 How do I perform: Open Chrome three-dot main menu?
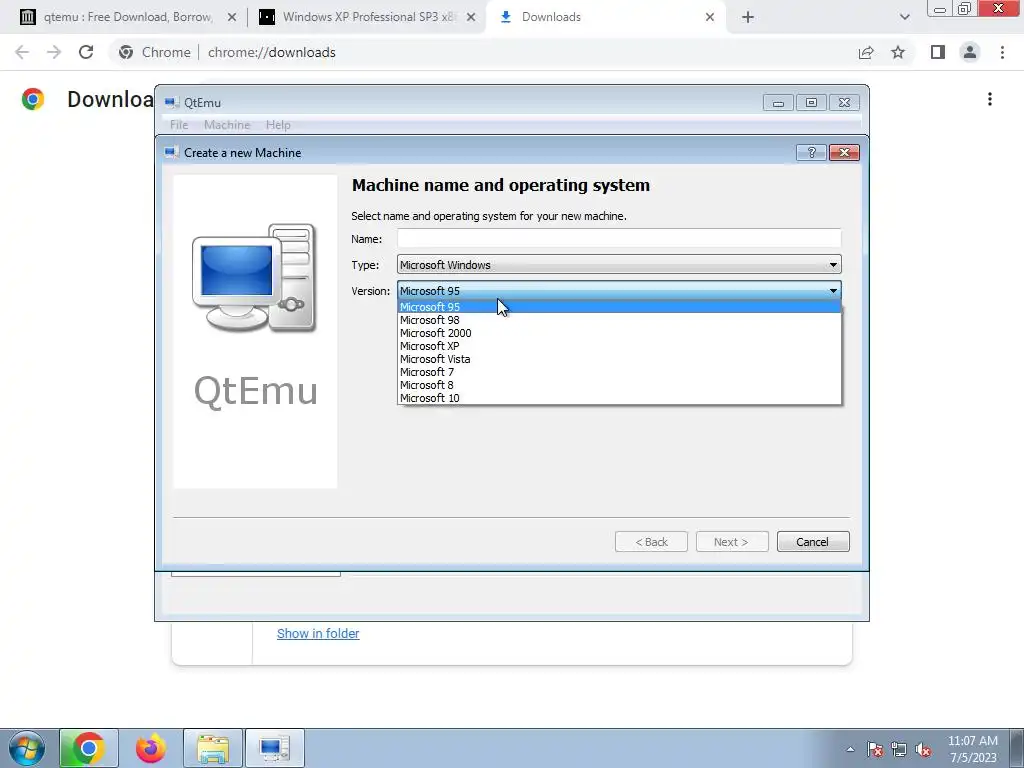(1002, 52)
